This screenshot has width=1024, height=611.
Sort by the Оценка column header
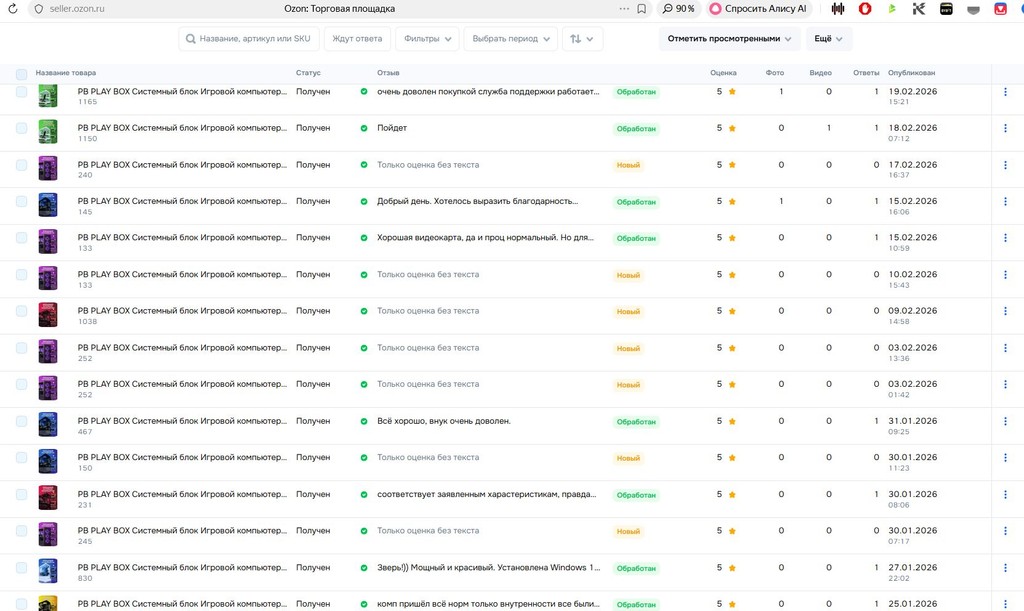tap(723, 73)
